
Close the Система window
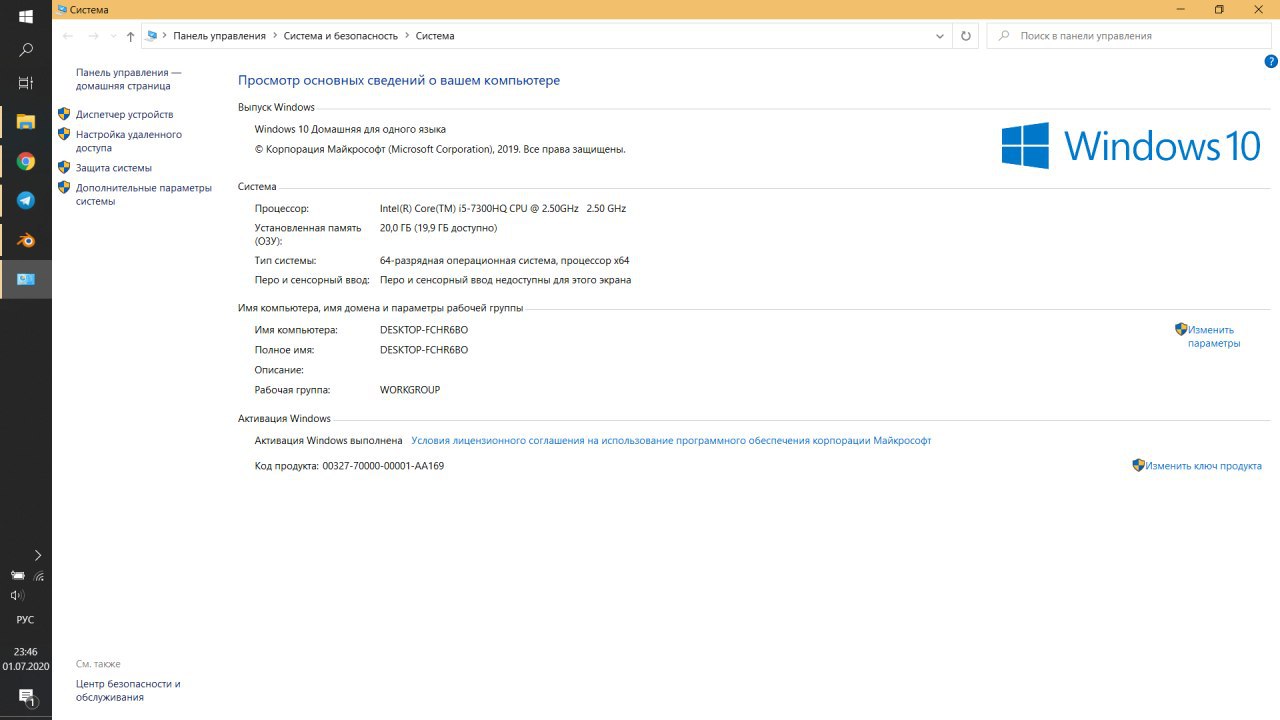click(x=1258, y=10)
